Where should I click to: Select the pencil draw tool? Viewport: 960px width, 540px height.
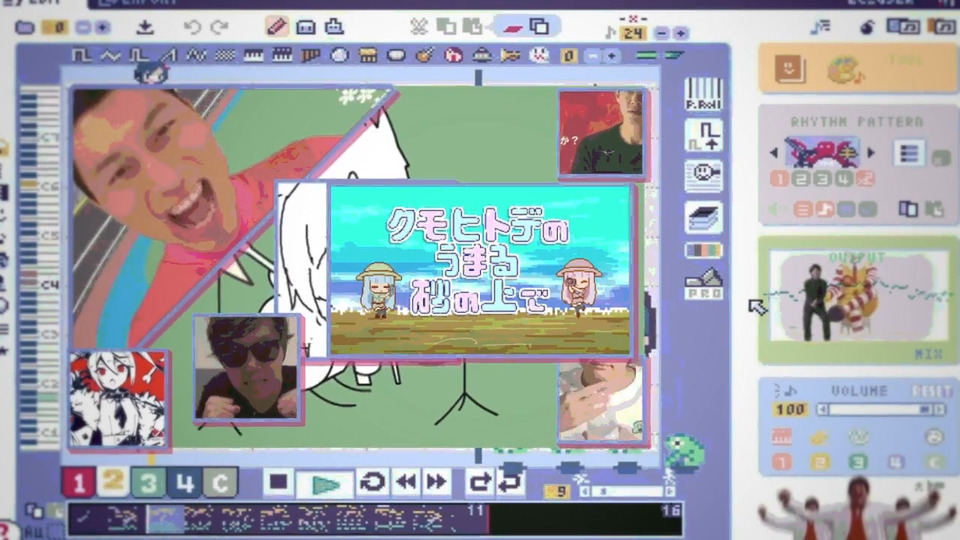pos(277,26)
